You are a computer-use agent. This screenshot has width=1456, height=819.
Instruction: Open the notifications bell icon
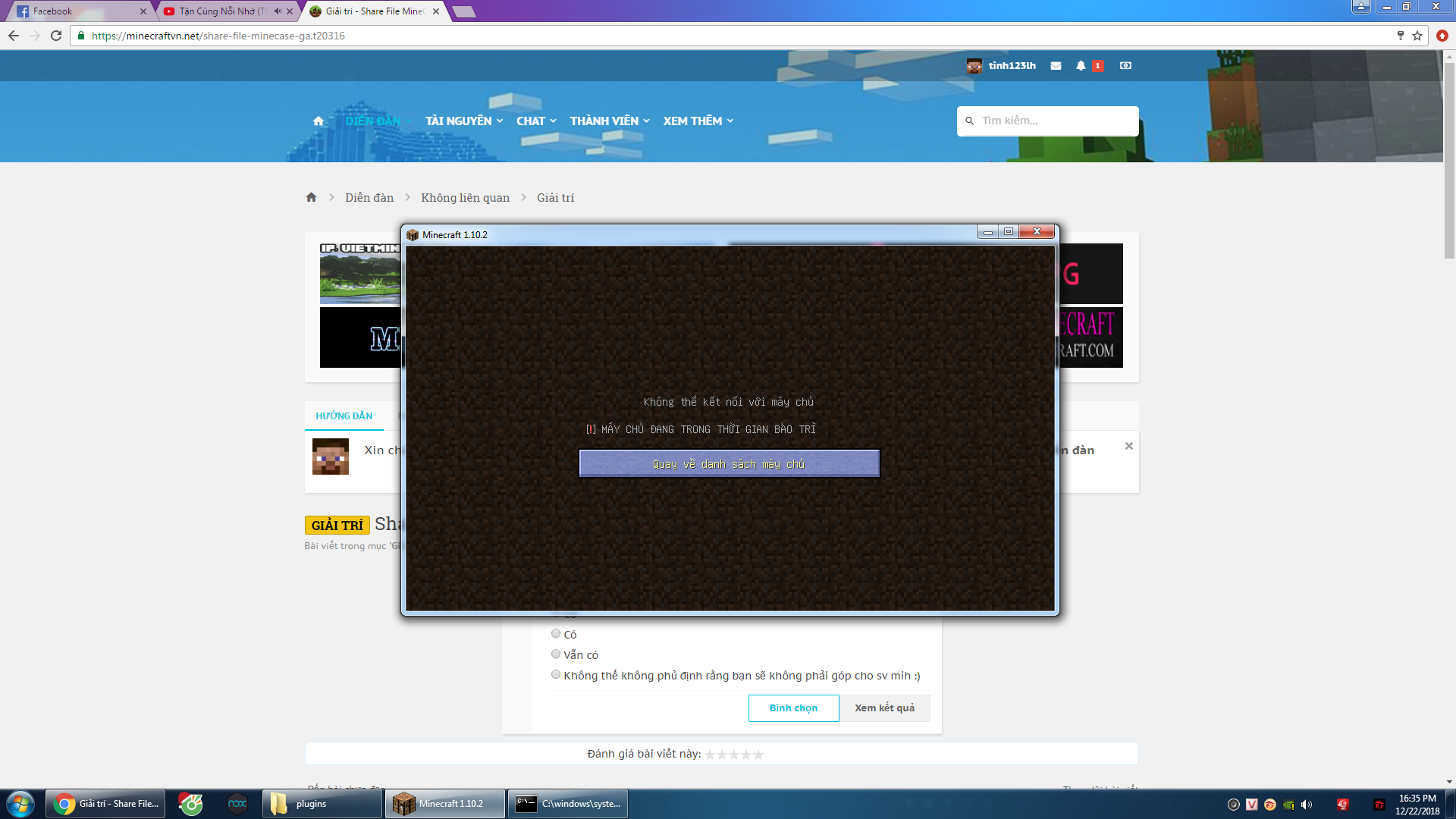1081,66
